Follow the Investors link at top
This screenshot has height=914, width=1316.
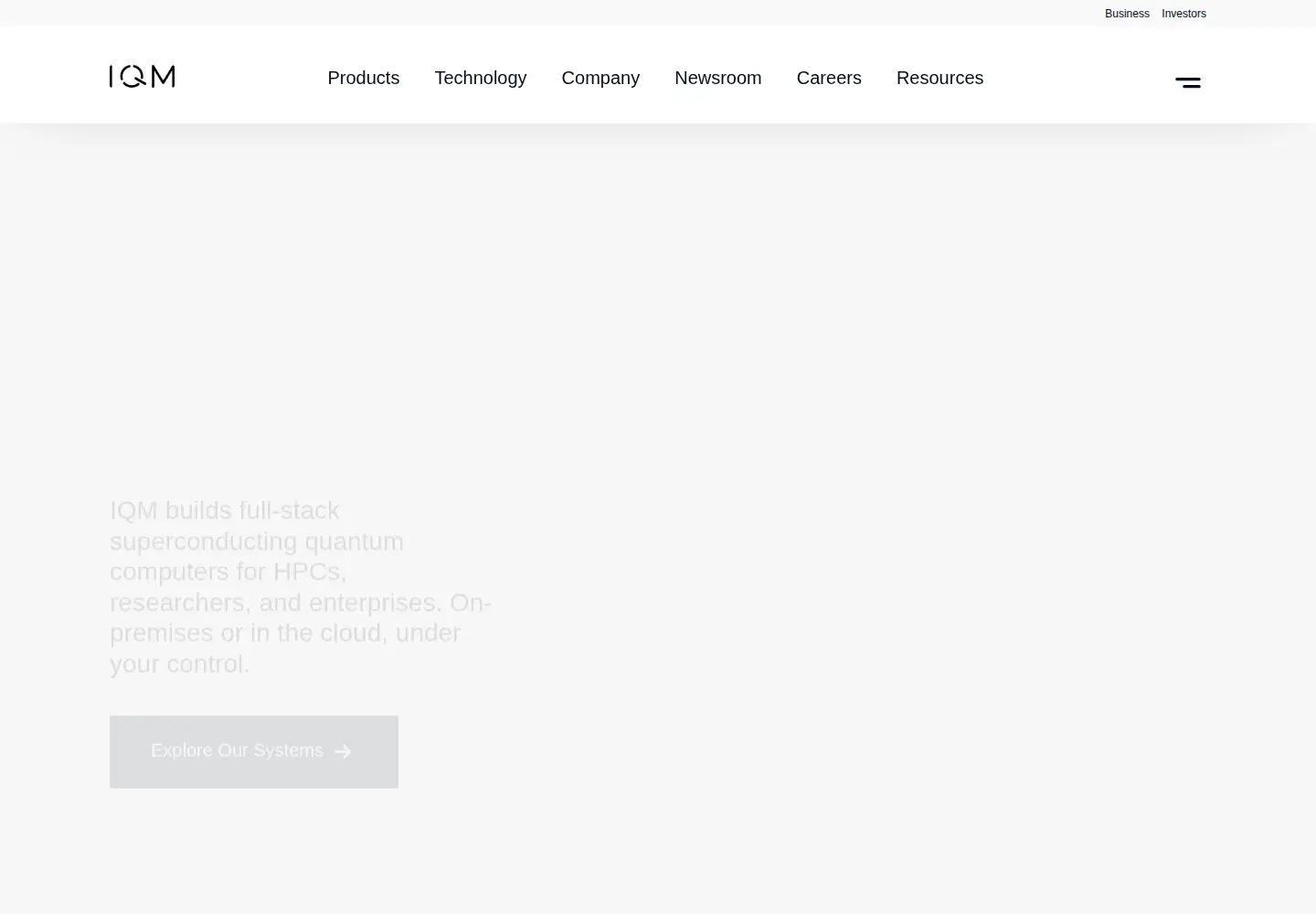(1183, 14)
